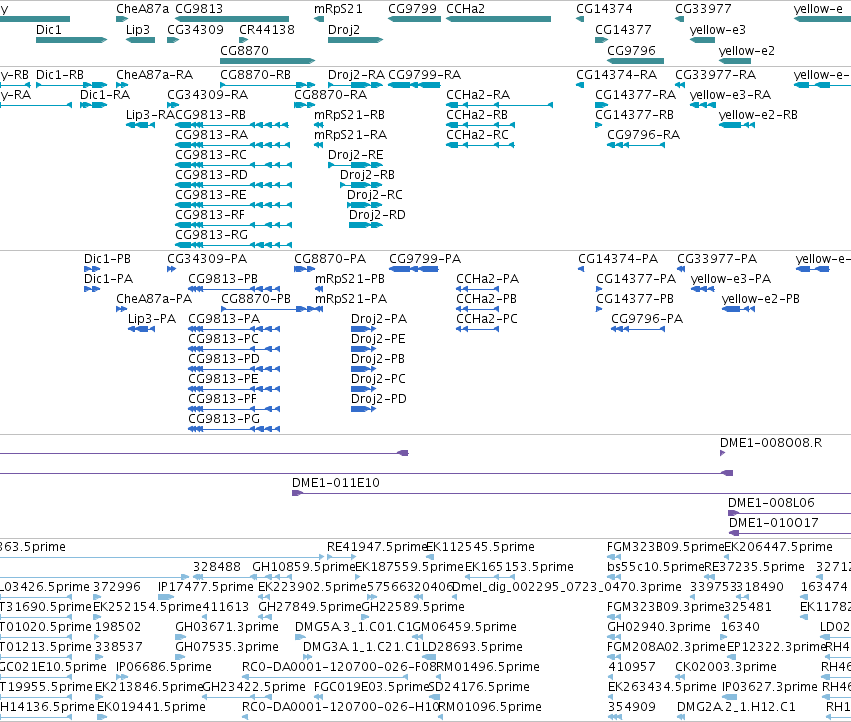Select protein Dic1-PB
The width and height of the screenshot is (851, 722).
coord(107,259)
